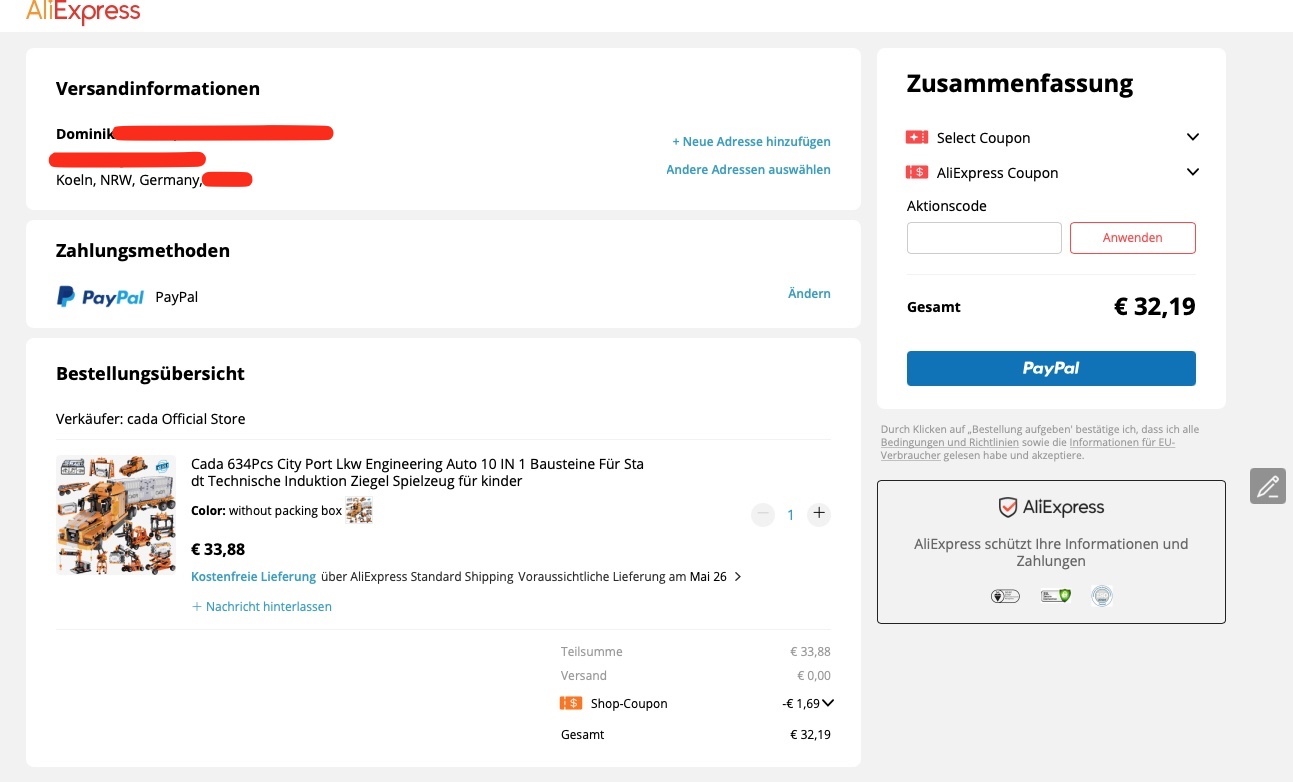
Task: Click the 'Color: without packing box' label
Action: [x=266, y=511]
